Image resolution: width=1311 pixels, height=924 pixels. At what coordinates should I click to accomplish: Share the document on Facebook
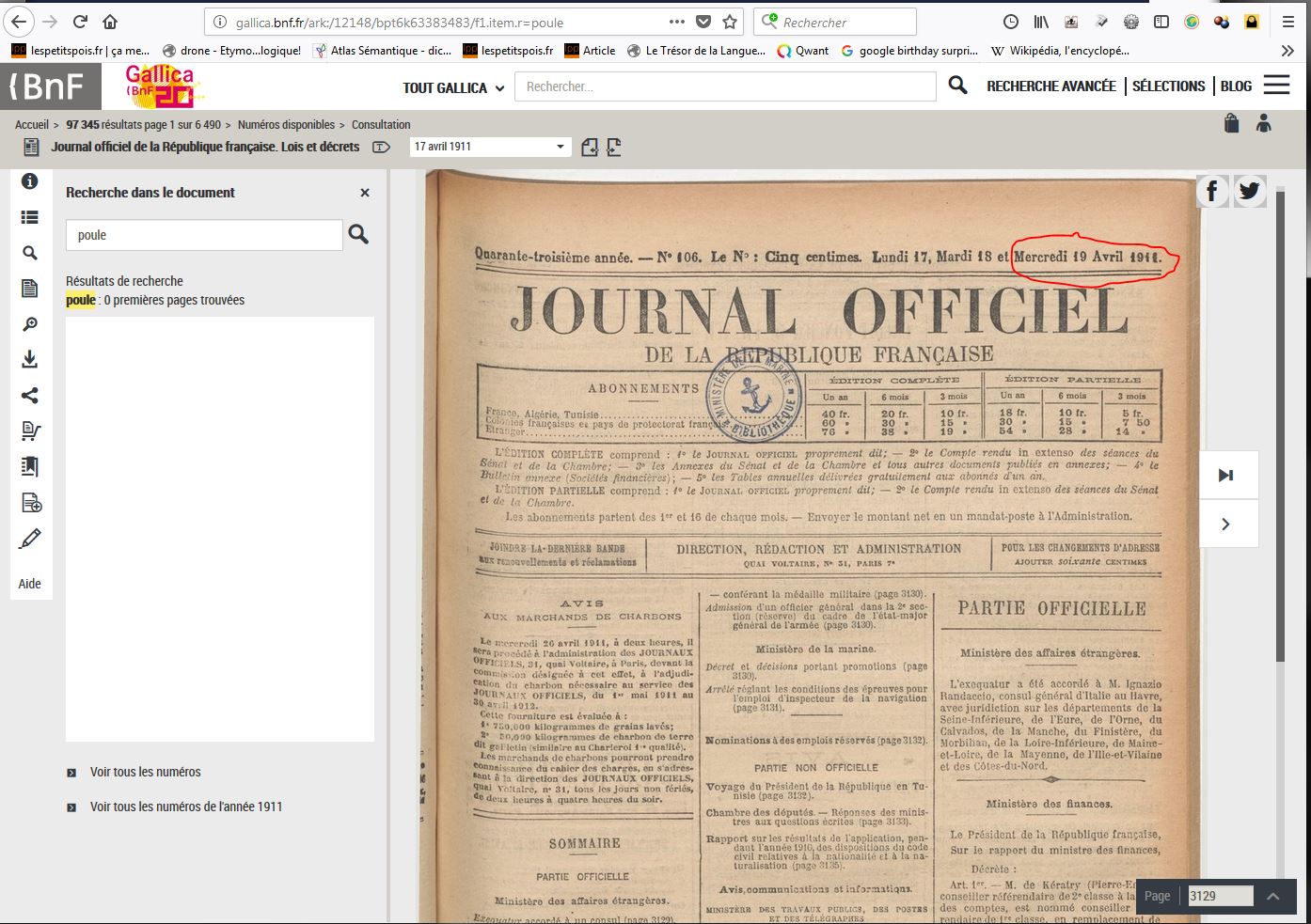[1212, 192]
